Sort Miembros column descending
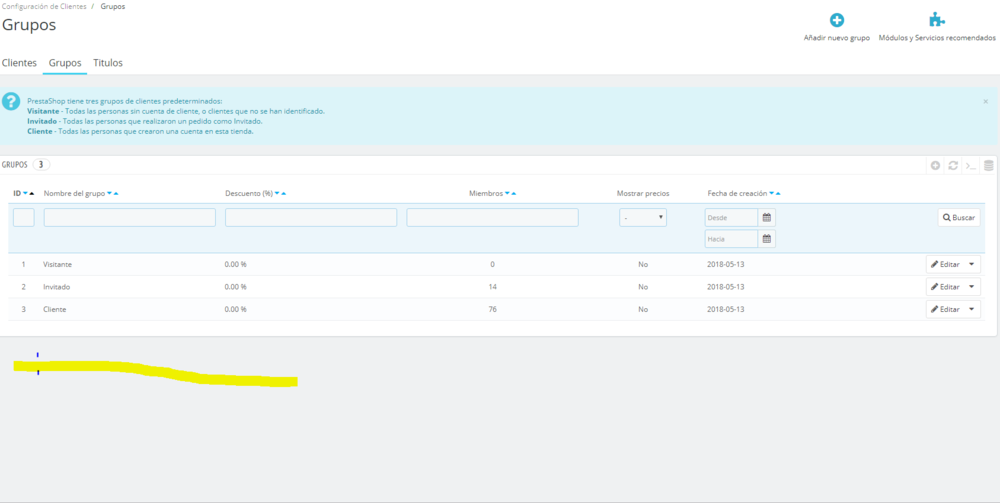 click(507, 193)
